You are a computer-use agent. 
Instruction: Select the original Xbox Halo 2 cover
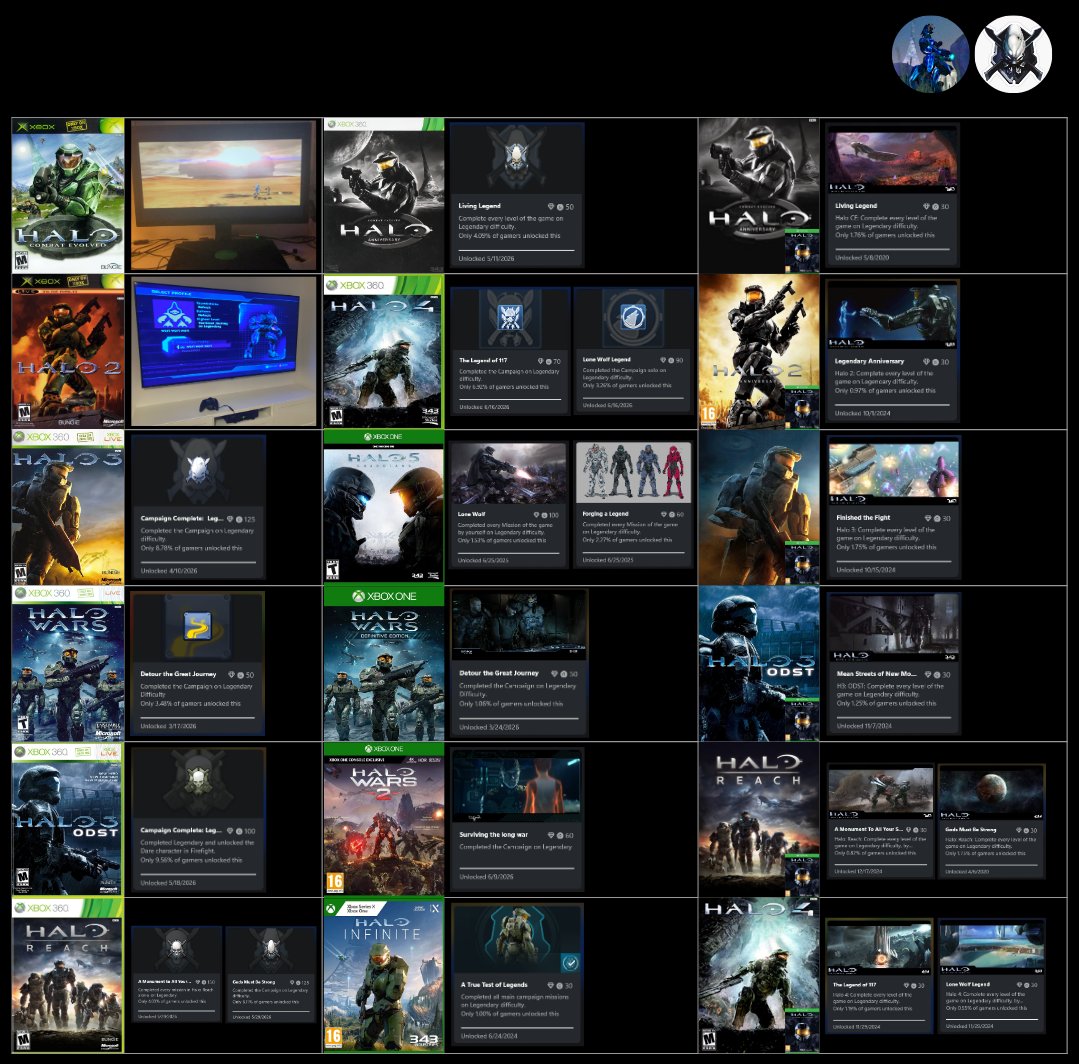tap(68, 352)
